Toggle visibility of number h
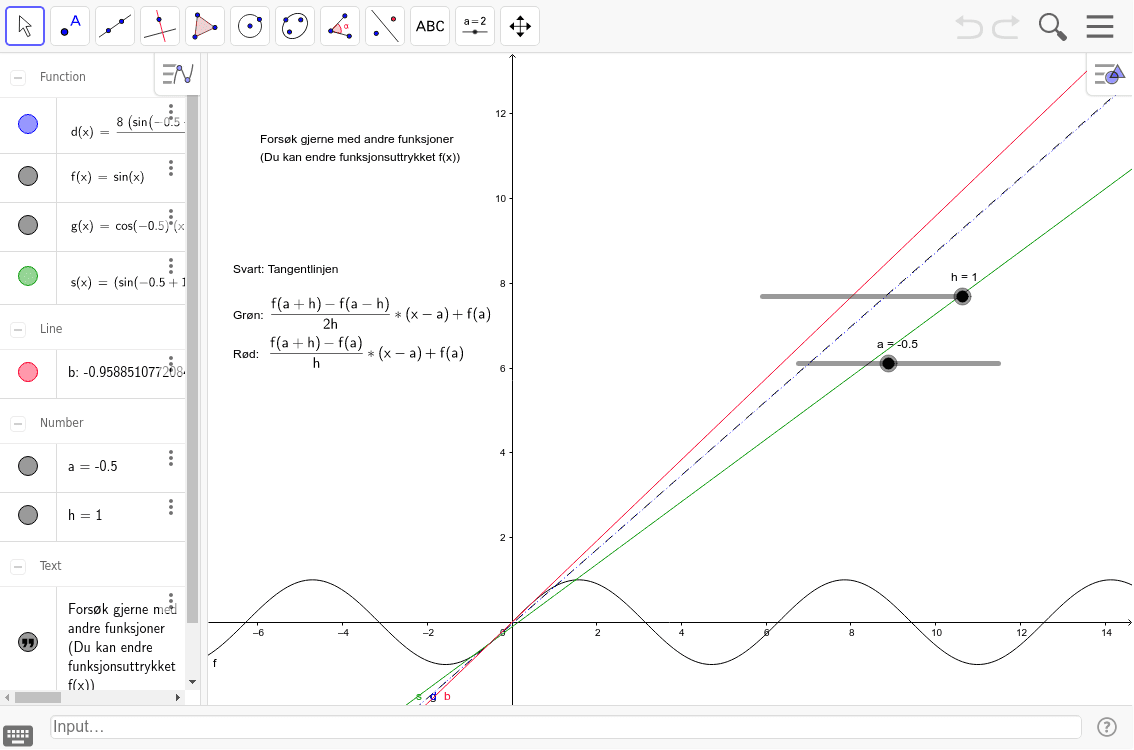The image size is (1134, 750). (27, 515)
